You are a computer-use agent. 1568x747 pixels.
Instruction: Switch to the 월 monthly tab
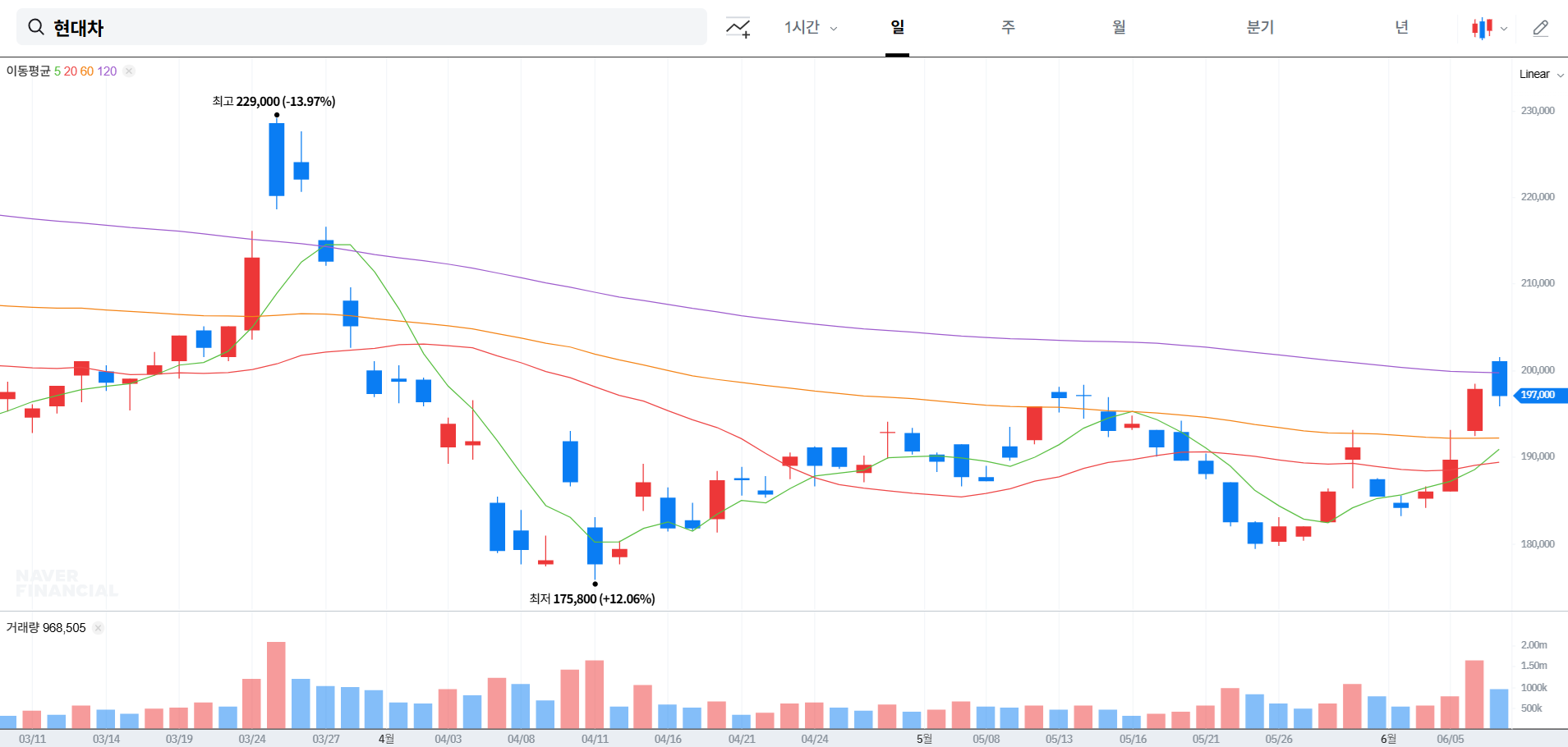click(1119, 27)
